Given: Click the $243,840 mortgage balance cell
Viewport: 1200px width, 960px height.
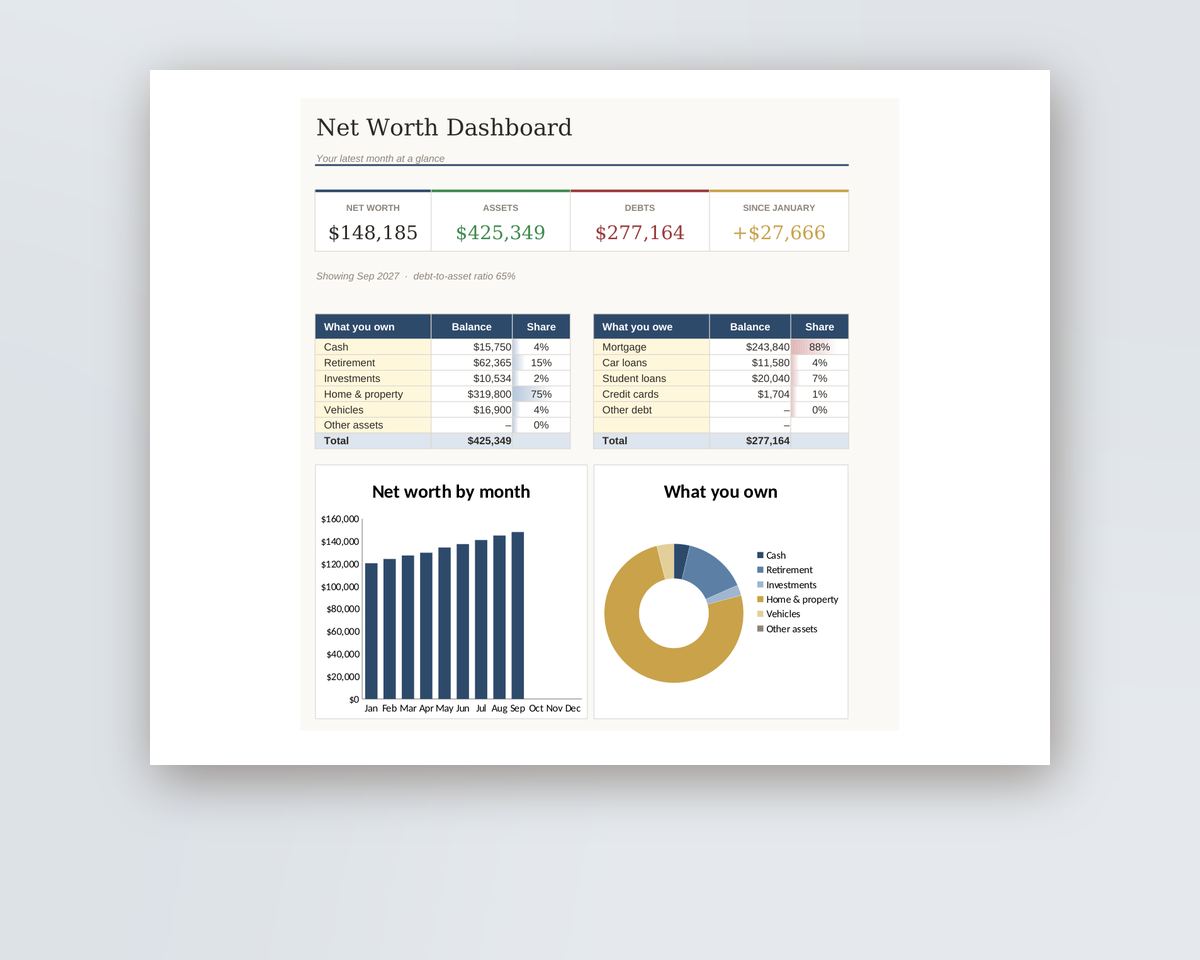Looking at the screenshot, I should point(750,347).
